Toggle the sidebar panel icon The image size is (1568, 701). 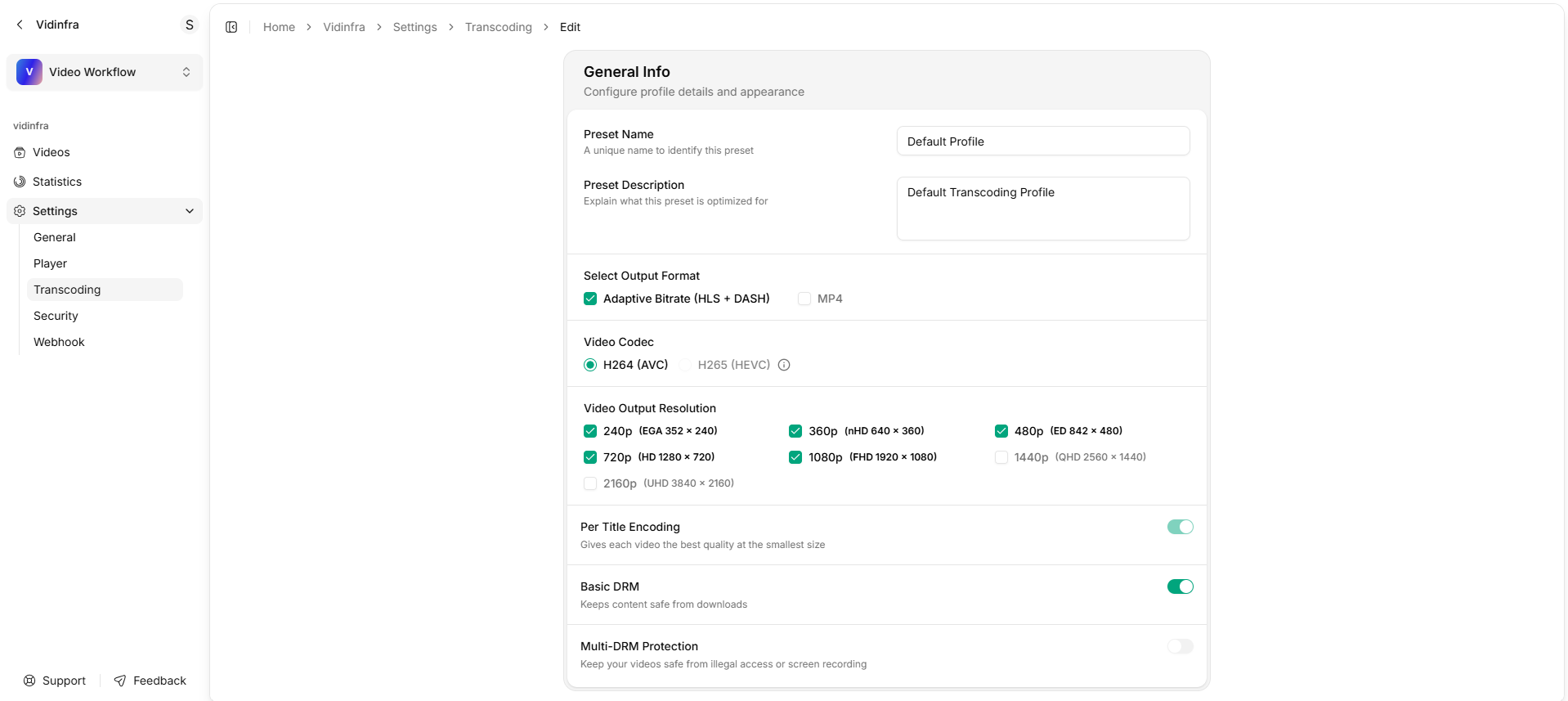point(231,27)
